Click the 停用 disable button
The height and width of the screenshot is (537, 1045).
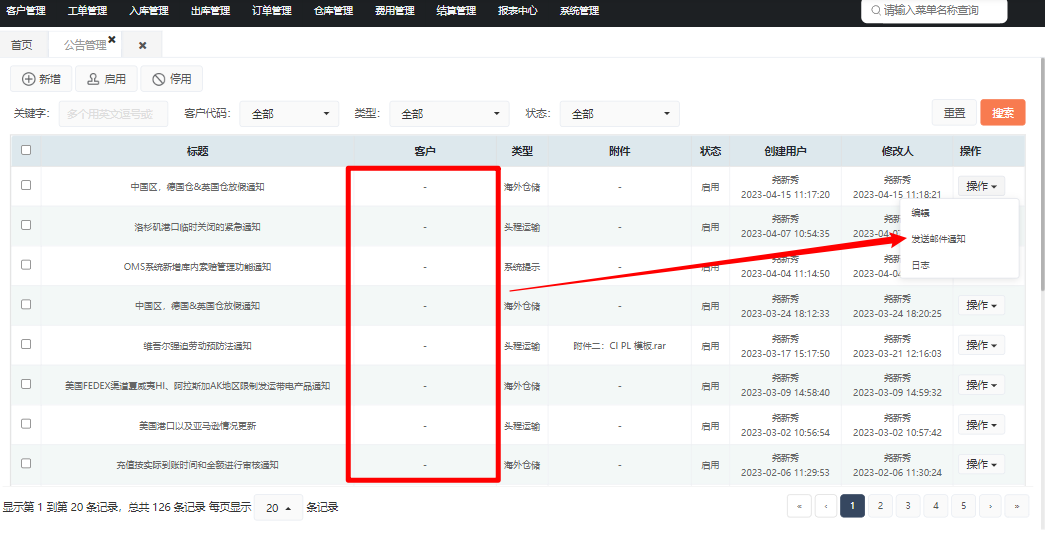pos(172,79)
